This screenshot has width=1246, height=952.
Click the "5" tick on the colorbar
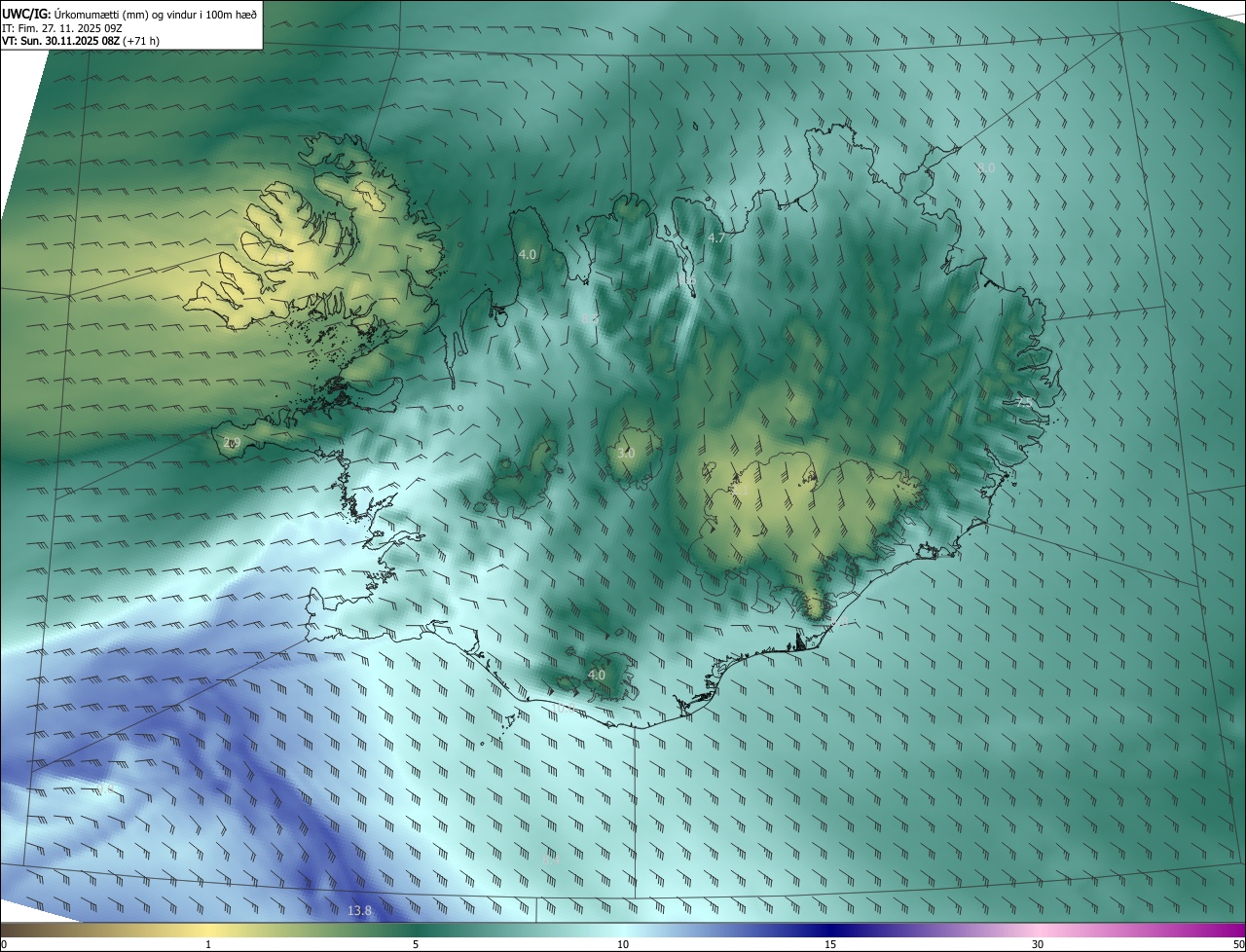pyautogui.click(x=416, y=944)
